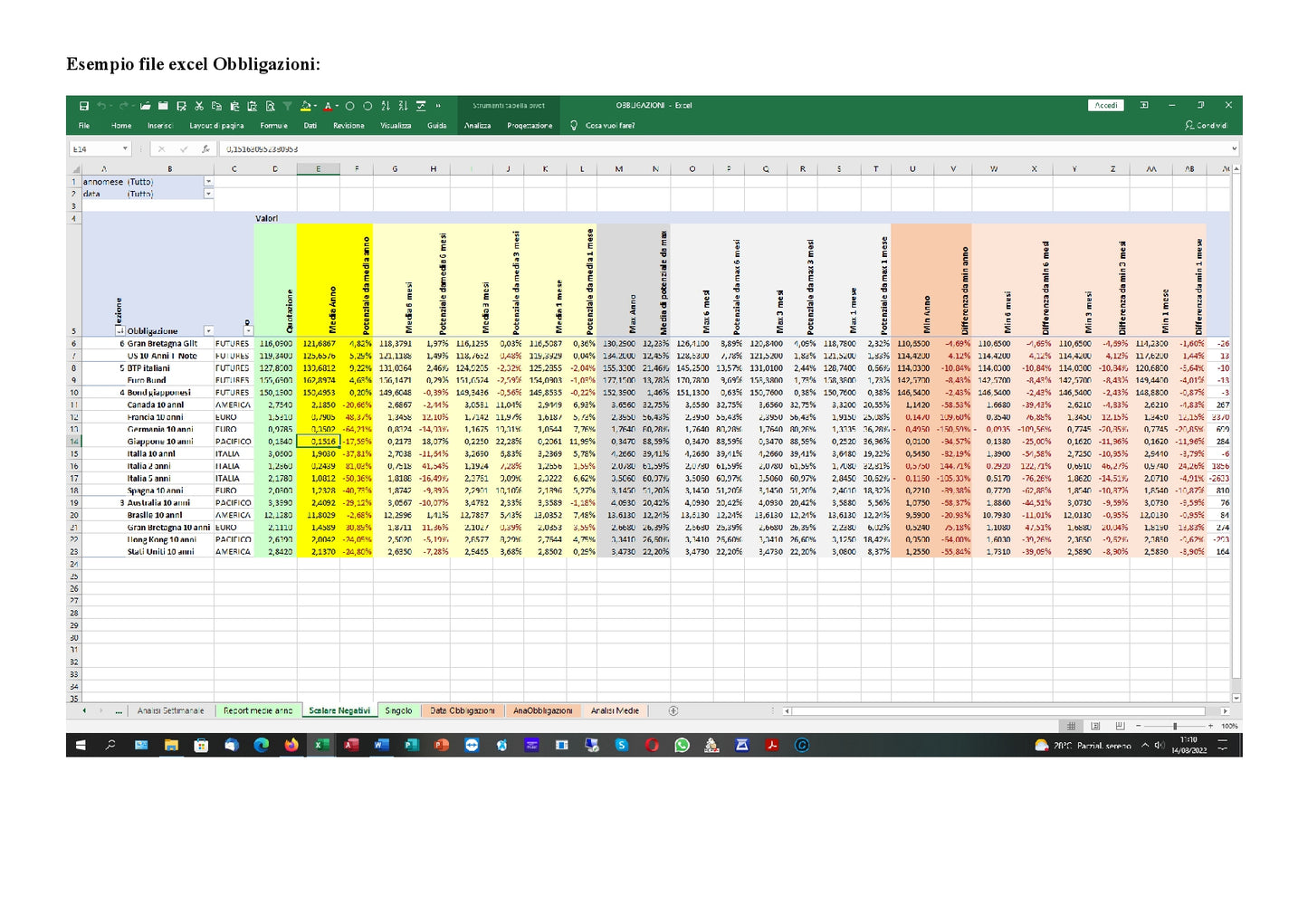The height and width of the screenshot is (924, 1308).
Task: Select the Analisi Medie sheet tab
Action: (615, 711)
